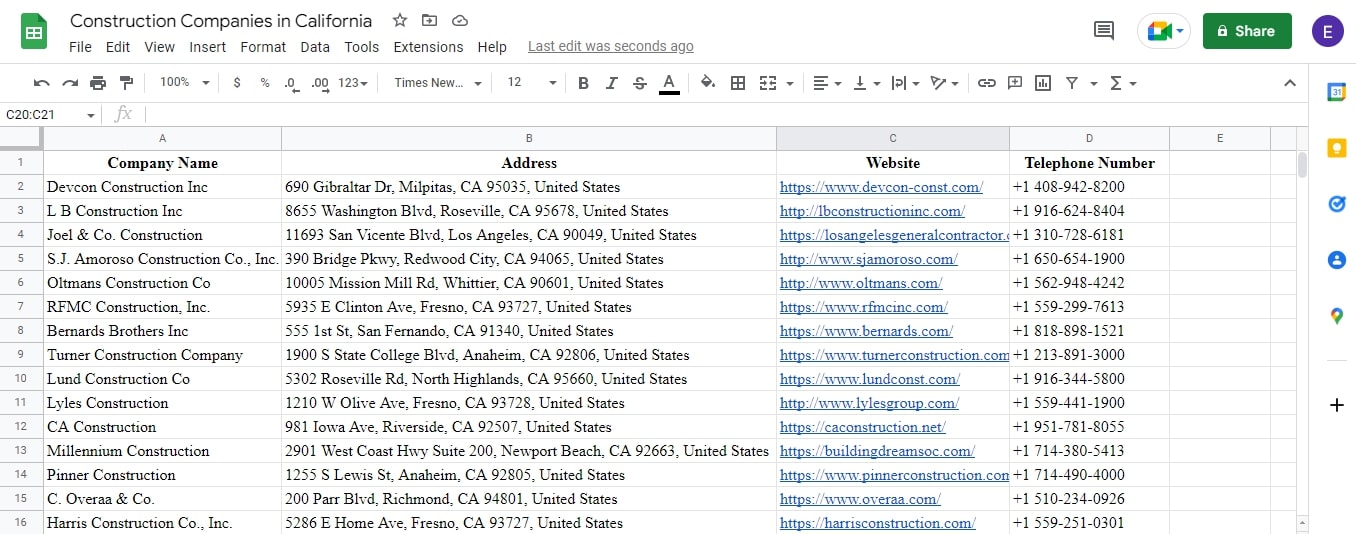This screenshot has height=534, width=1356.
Task: Add a comment via toolbar icon
Action: [x=1015, y=83]
